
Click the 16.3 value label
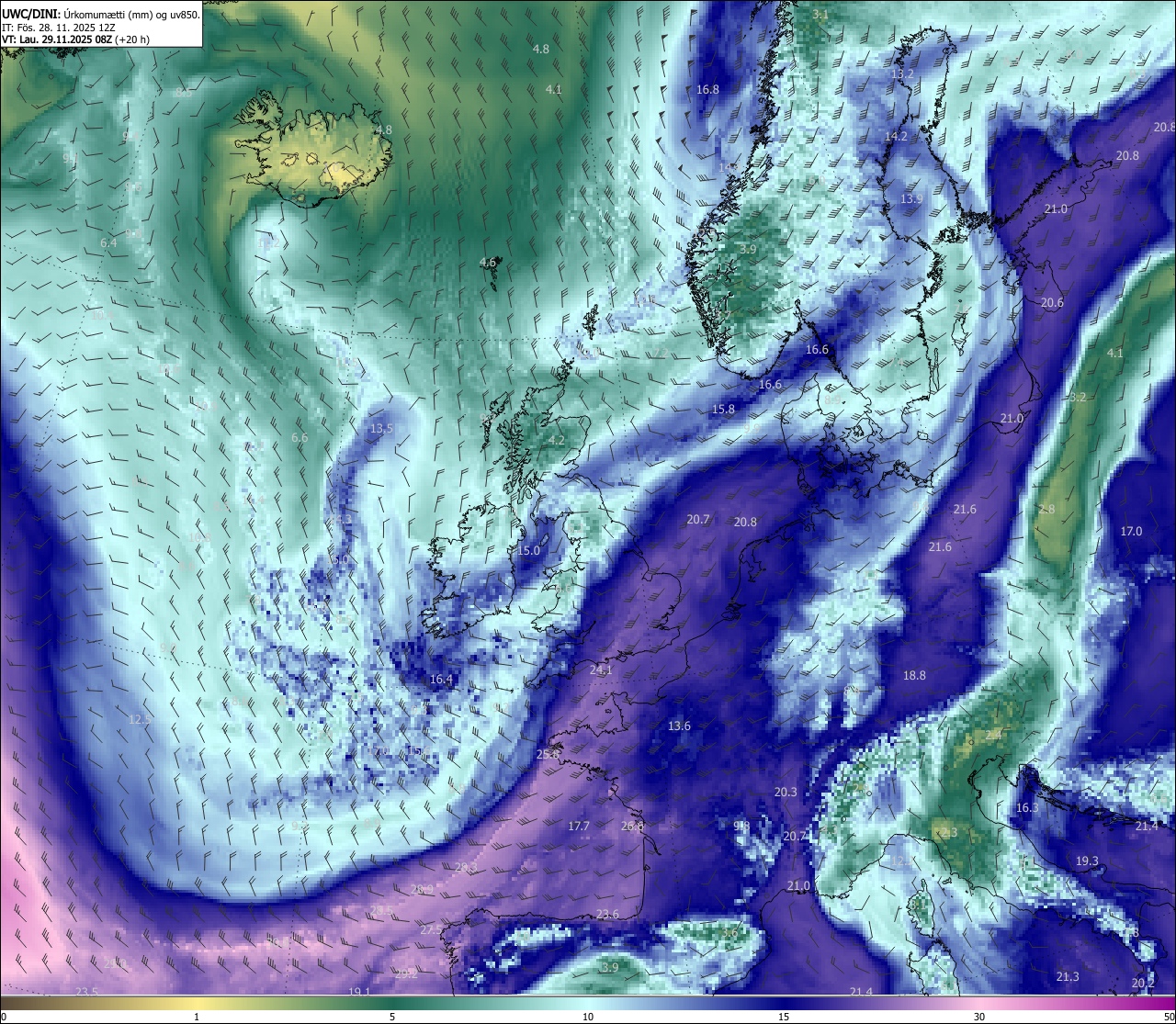click(1027, 808)
